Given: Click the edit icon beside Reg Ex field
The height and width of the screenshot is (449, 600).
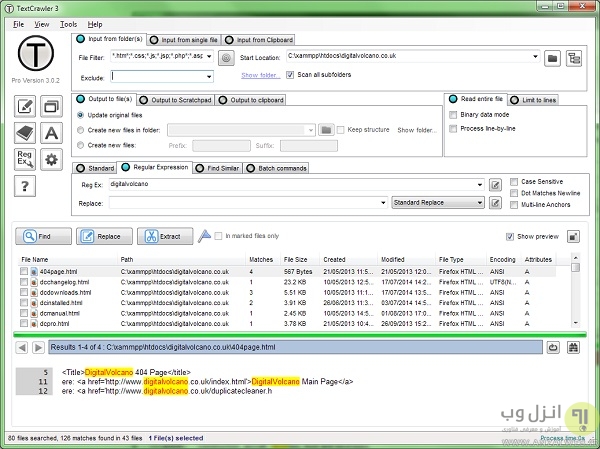Looking at the screenshot, I should (x=494, y=185).
